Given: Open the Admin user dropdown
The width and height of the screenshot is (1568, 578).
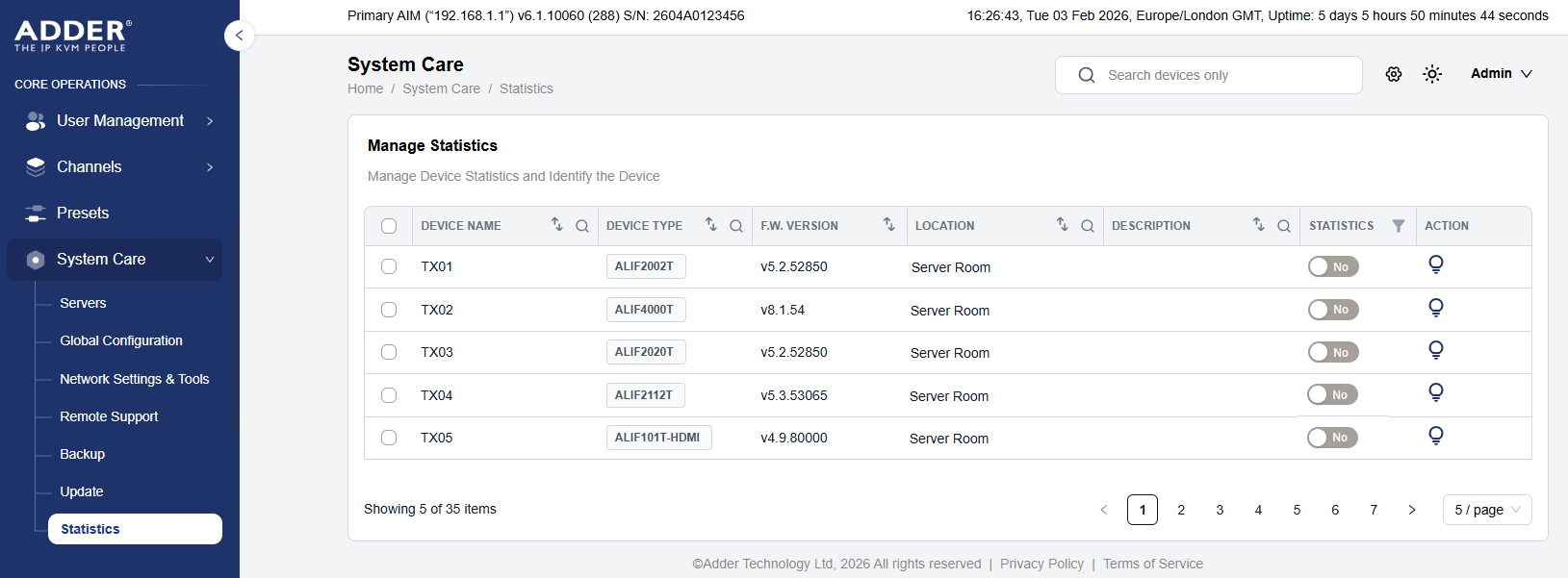Looking at the screenshot, I should pyautogui.click(x=1501, y=74).
